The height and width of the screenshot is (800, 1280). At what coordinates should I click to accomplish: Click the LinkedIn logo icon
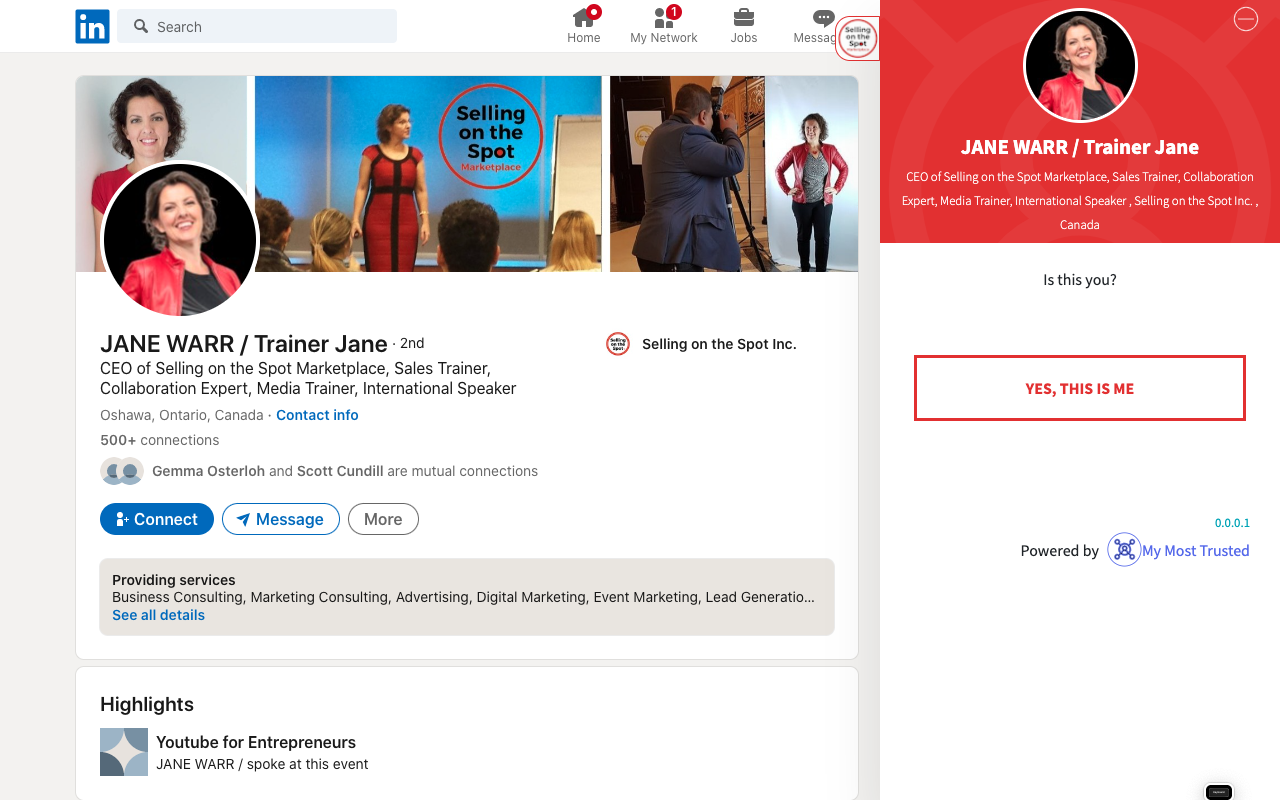(x=92, y=27)
